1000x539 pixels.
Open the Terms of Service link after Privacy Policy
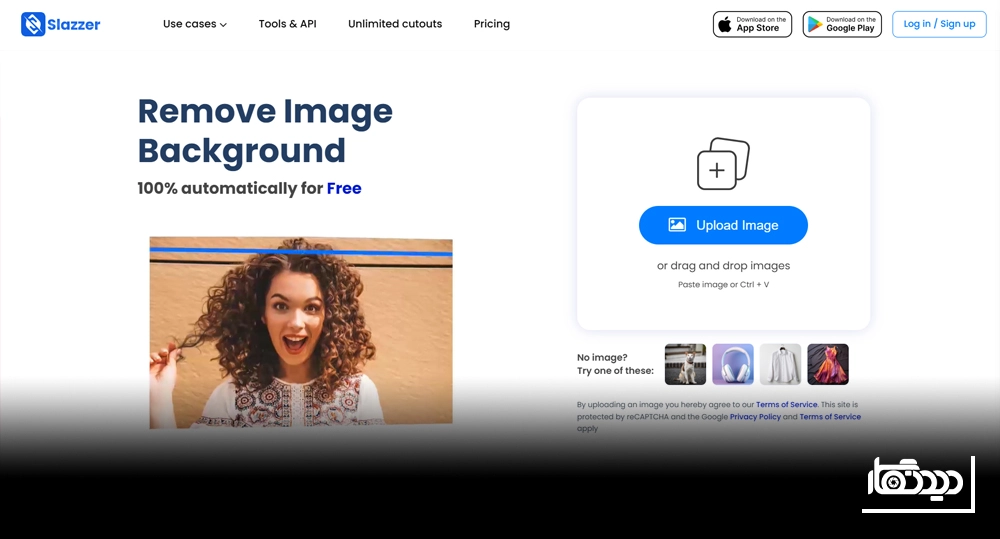point(830,417)
